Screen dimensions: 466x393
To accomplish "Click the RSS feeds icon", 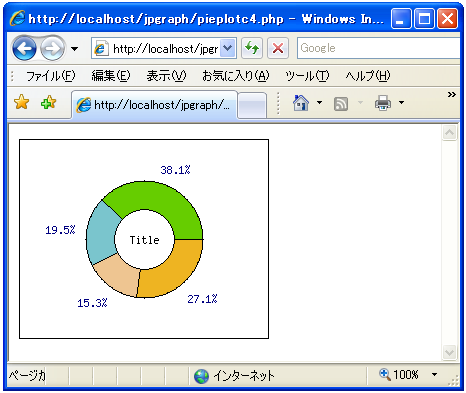I will coord(341,103).
